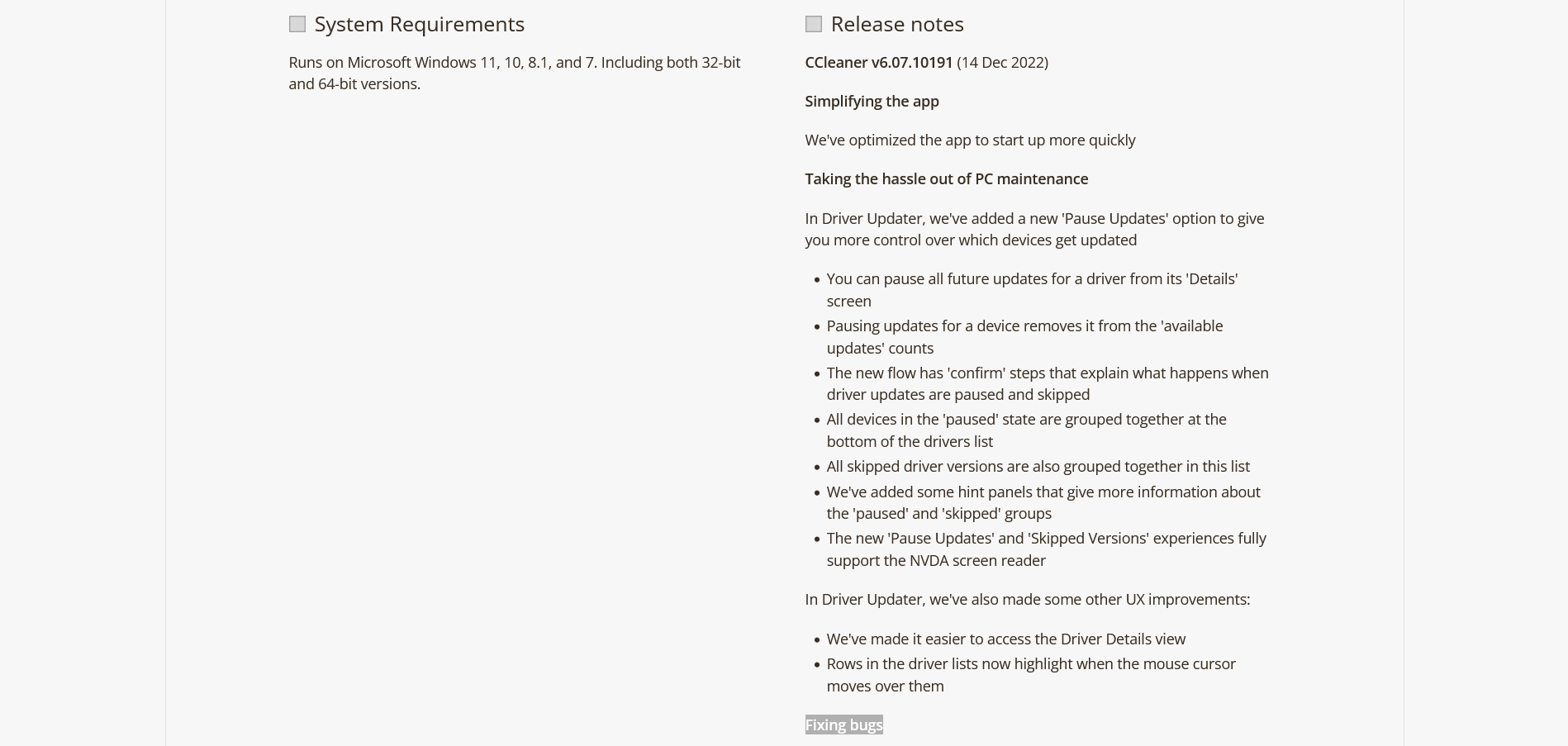This screenshot has width=1568, height=746.
Task: Click the Release notes heading
Action: (x=896, y=24)
